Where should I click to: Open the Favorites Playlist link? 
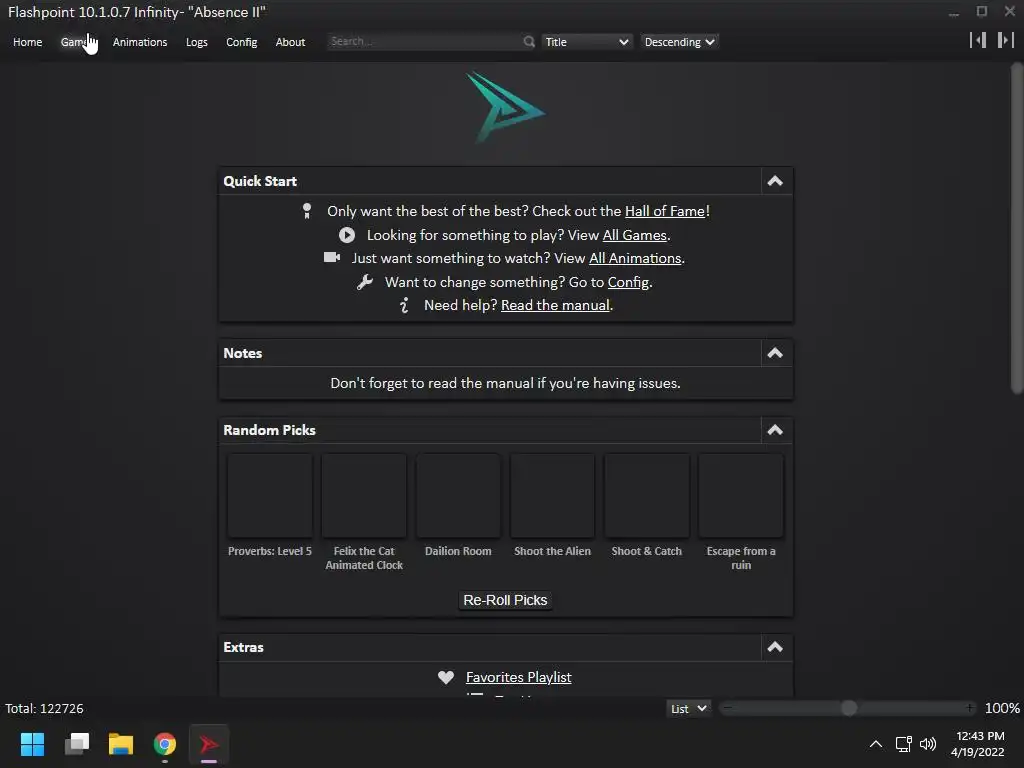(519, 677)
